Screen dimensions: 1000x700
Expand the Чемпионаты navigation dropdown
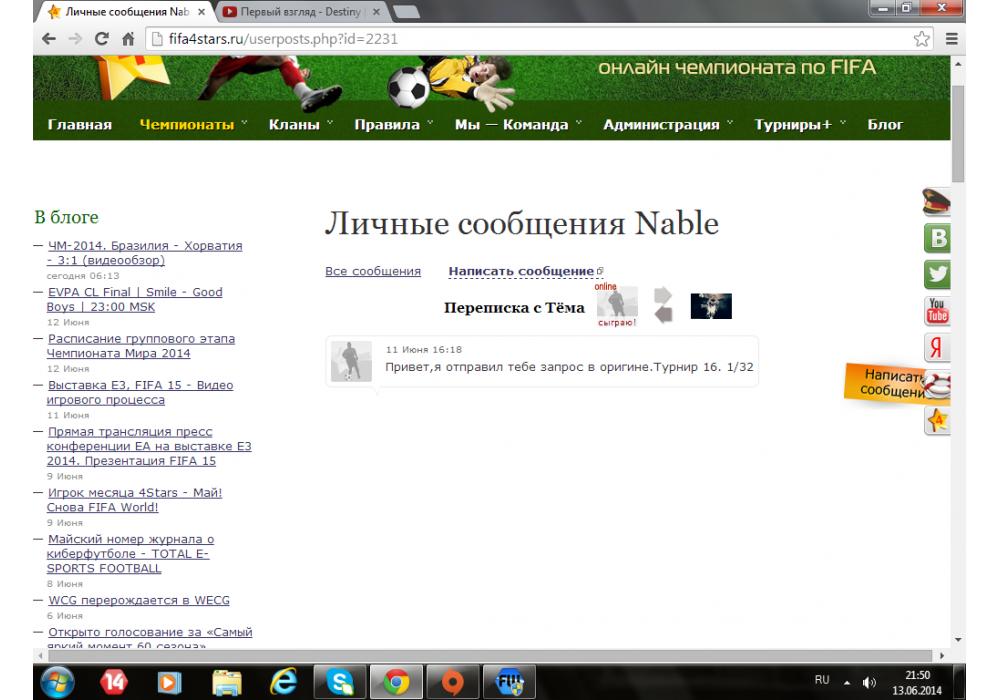(193, 125)
